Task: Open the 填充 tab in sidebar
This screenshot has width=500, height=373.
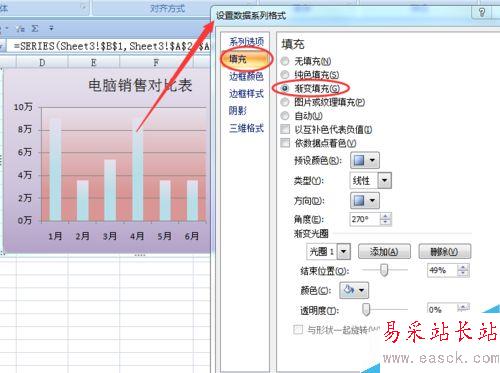Action: pos(246,59)
